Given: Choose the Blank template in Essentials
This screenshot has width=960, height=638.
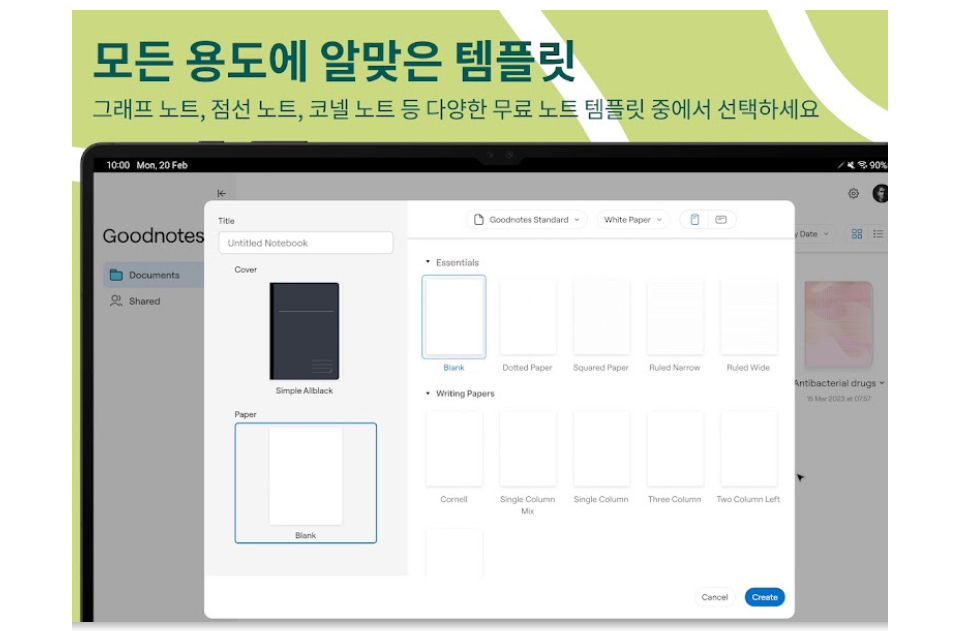Looking at the screenshot, I should (454, 317).
